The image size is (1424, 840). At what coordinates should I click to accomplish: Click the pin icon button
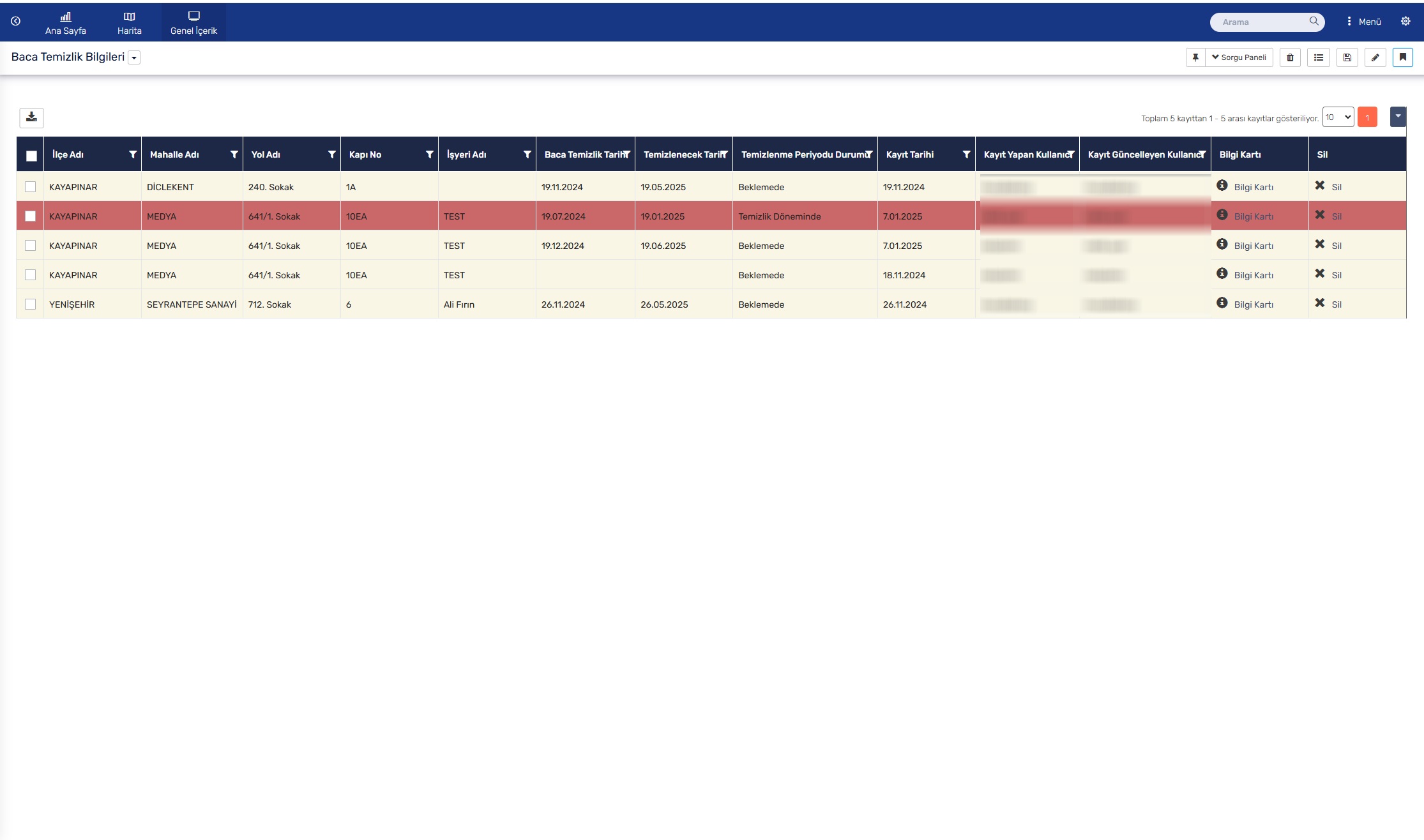pos(1195,57)
